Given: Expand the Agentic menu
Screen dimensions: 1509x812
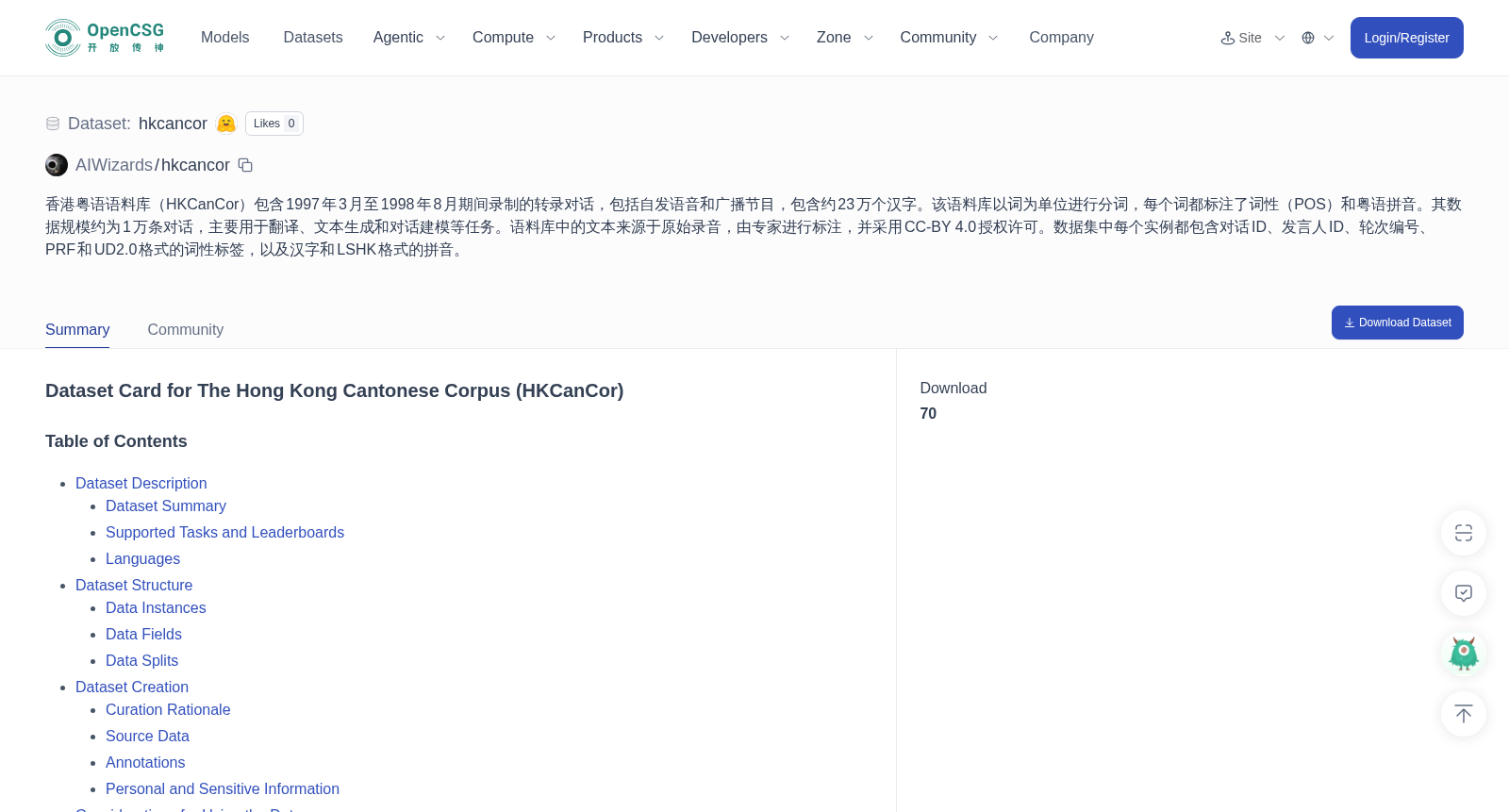Looking at the screenshot, I should coord(408,38).
